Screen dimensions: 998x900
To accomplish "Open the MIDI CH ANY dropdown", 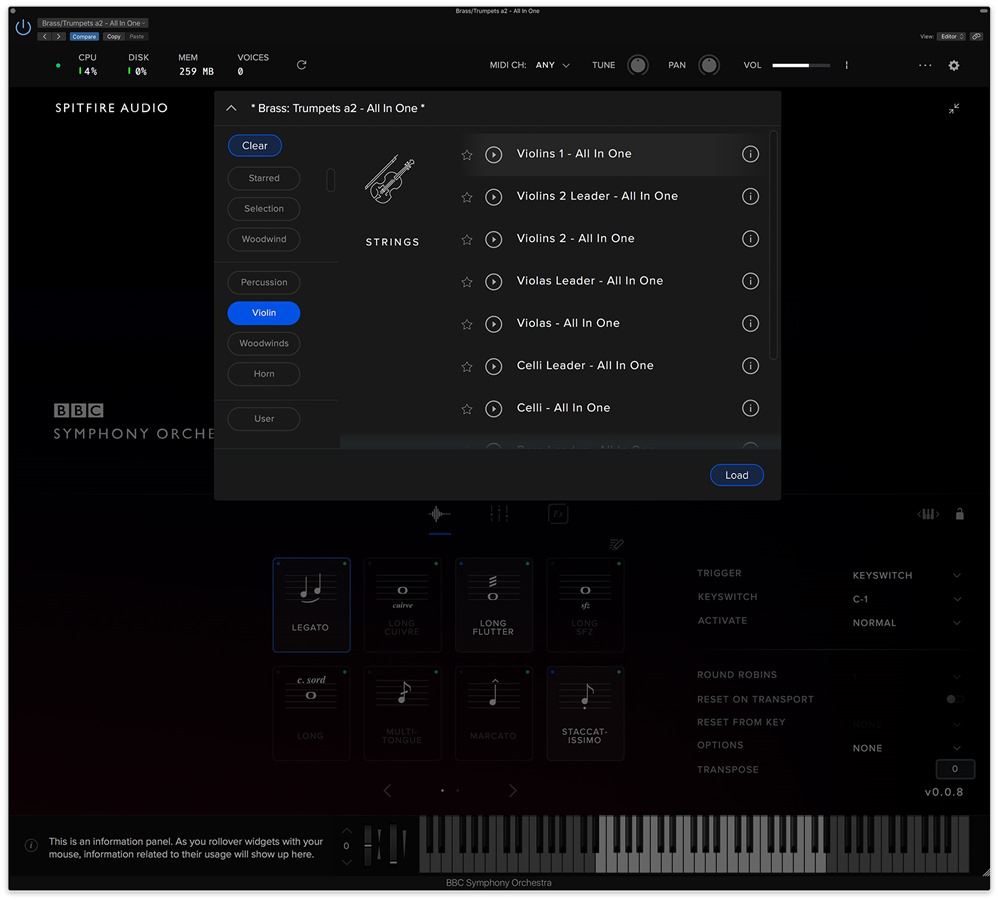I will pos(552,65).
